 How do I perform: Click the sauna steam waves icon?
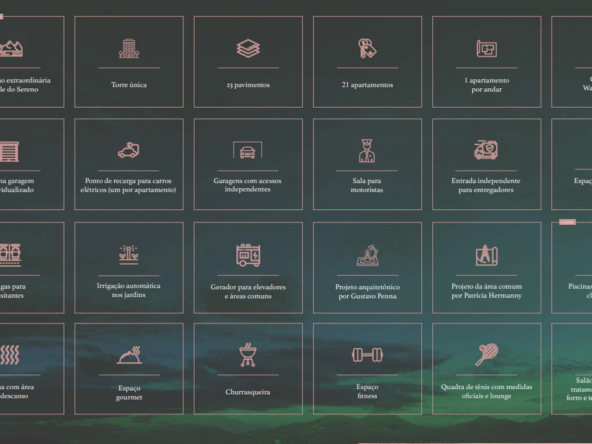(x=9, y=355)
